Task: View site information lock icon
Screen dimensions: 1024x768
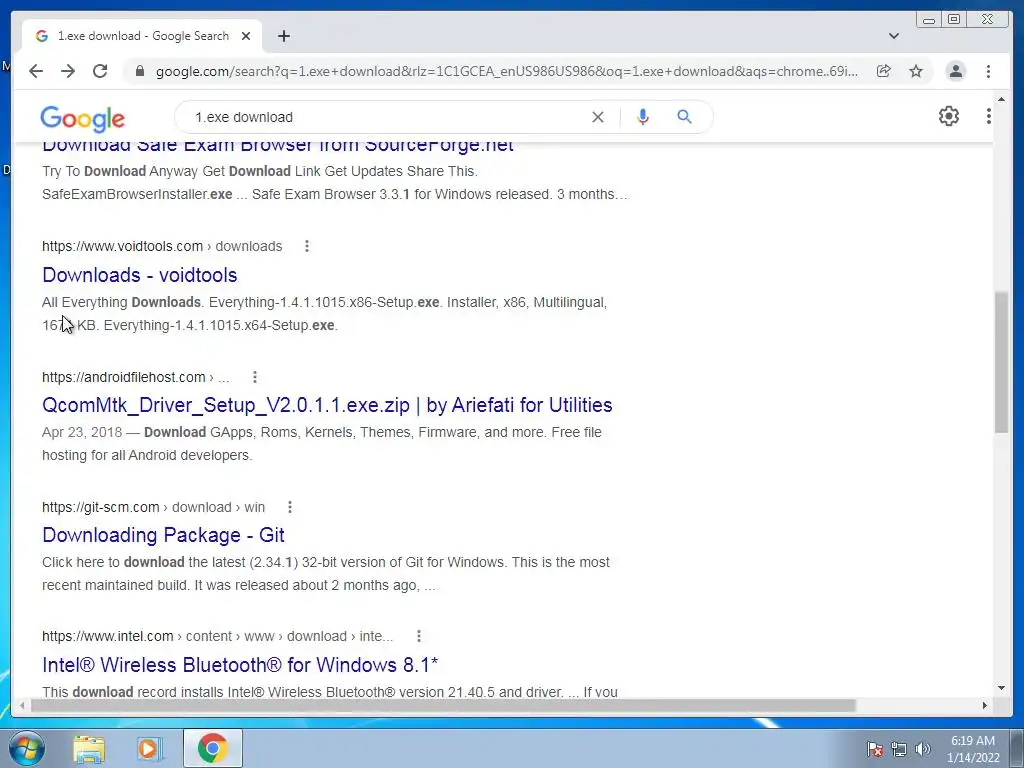Action: 139,71
